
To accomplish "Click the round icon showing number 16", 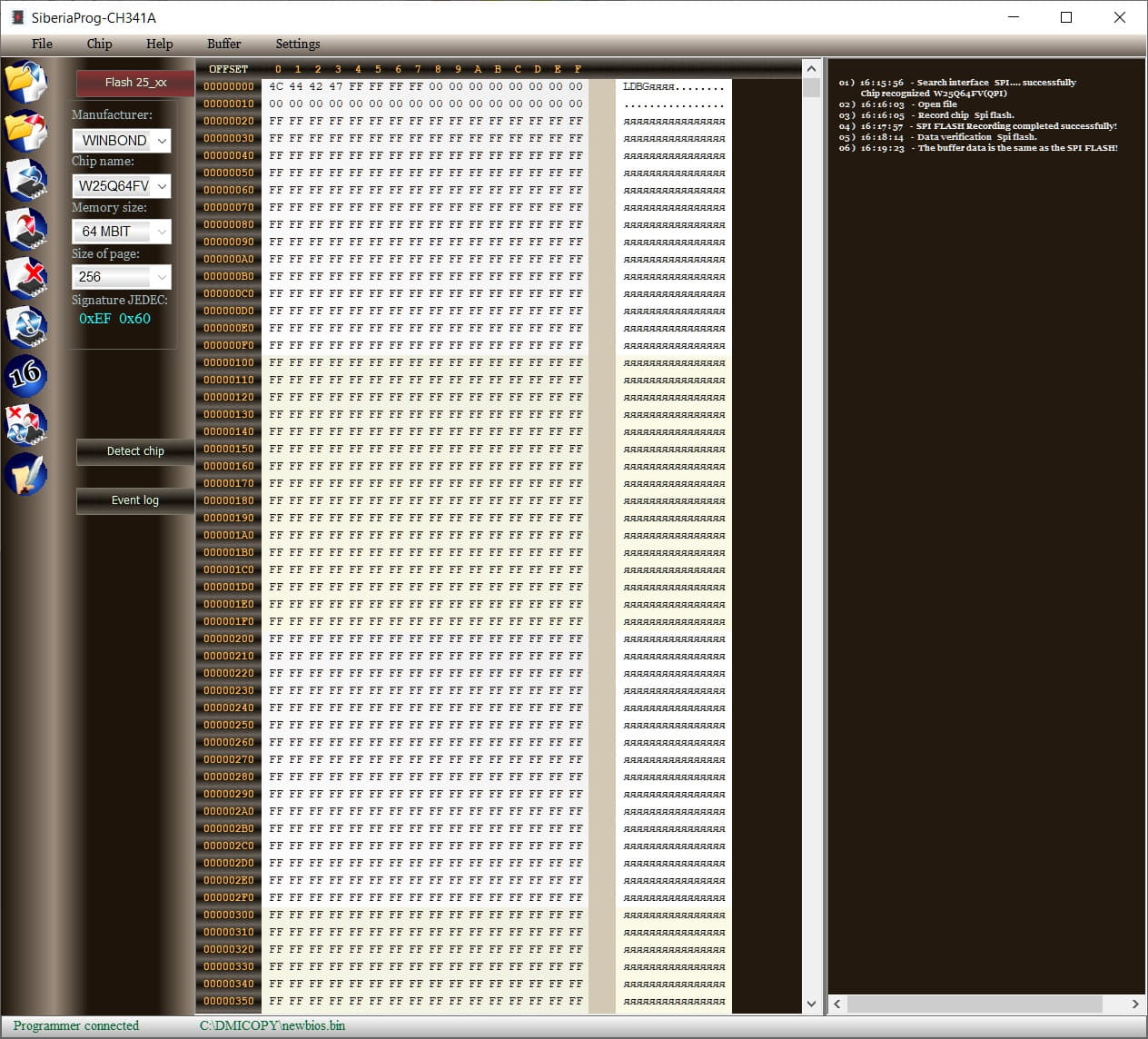I will (x=25, y=375).
